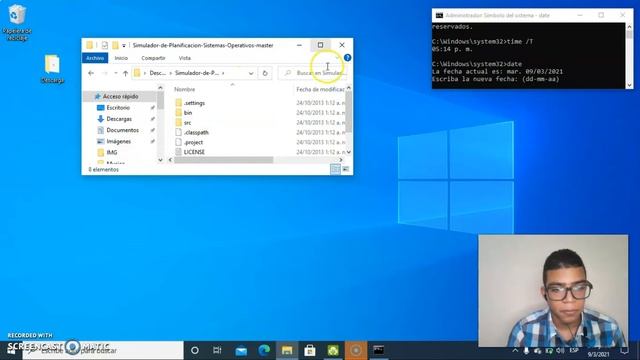This screenshot has height=360, width=640.
Task: Click the volume speaker icon in system tray
Action: (x=561, y=350)
